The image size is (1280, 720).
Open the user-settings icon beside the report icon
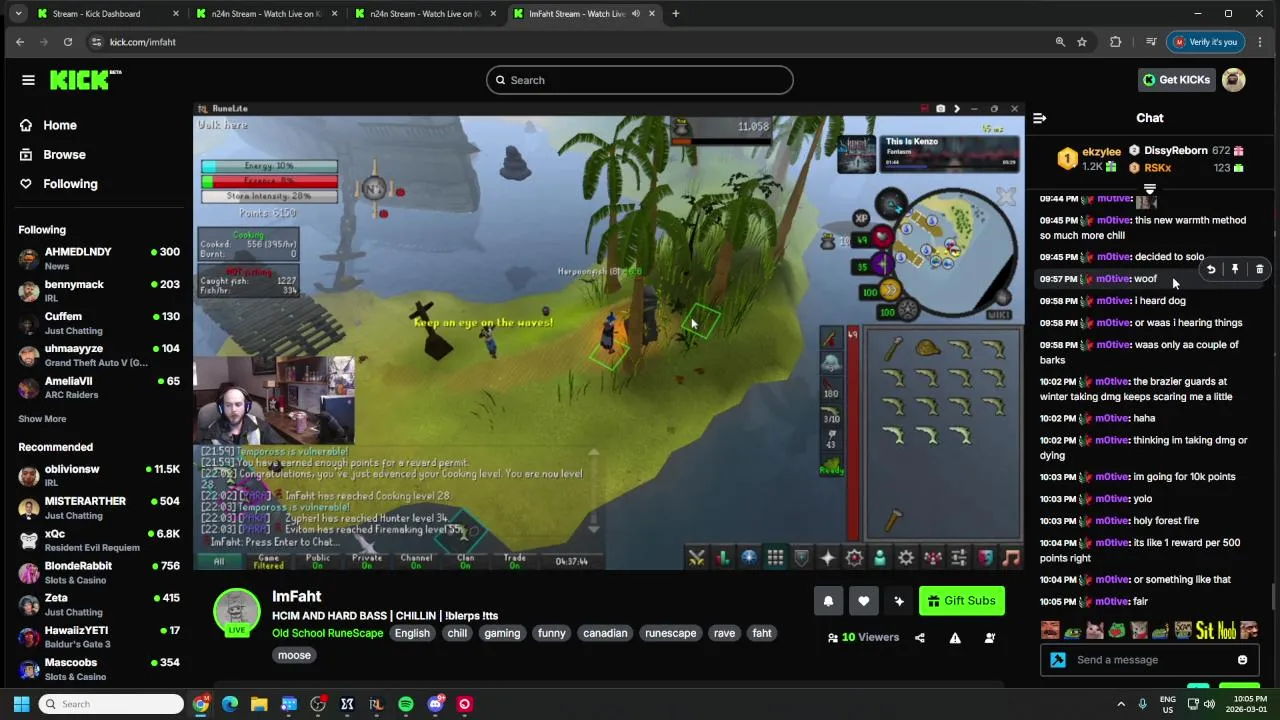990,638
